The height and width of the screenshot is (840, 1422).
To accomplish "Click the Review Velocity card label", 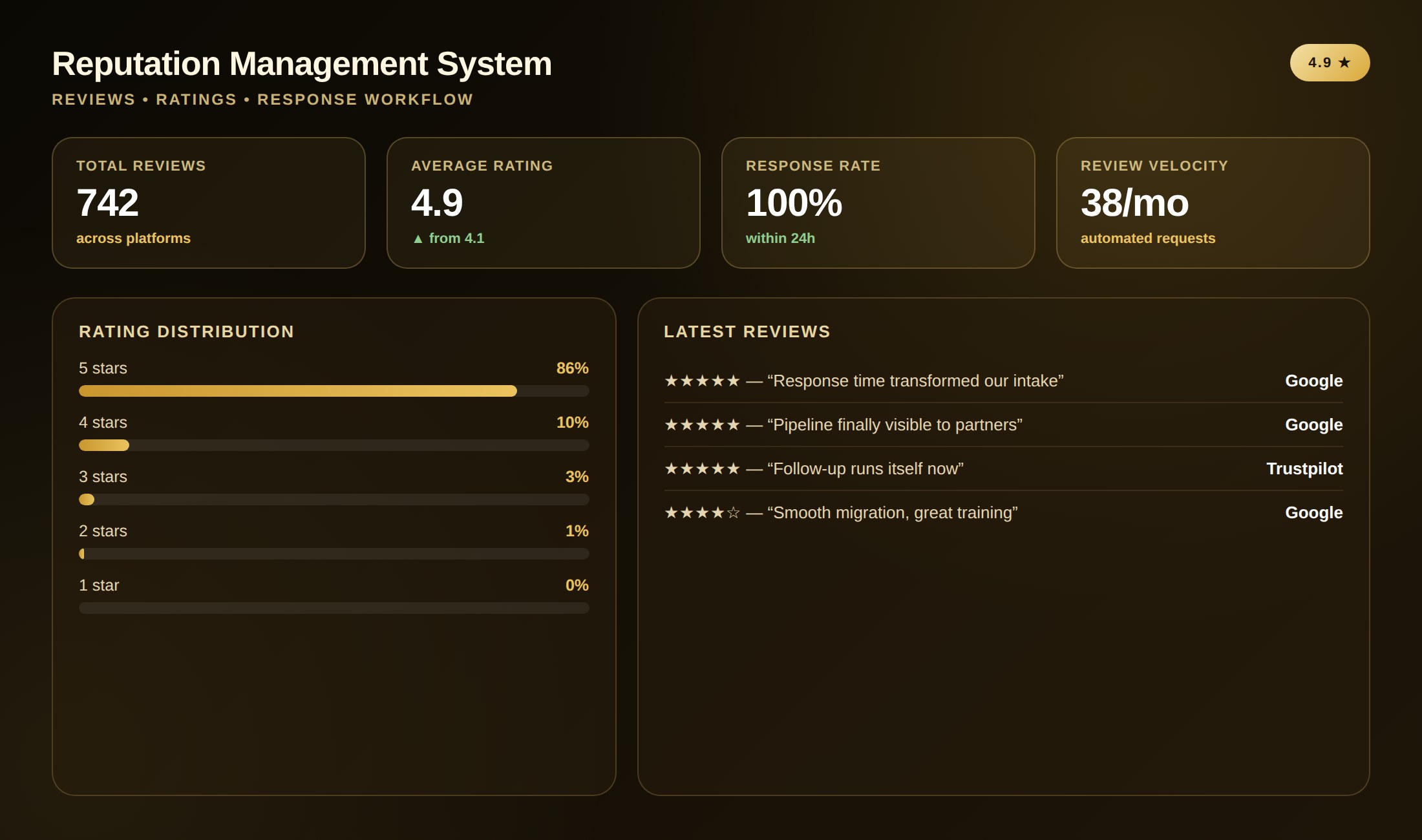I will [x=1154, y=166].
